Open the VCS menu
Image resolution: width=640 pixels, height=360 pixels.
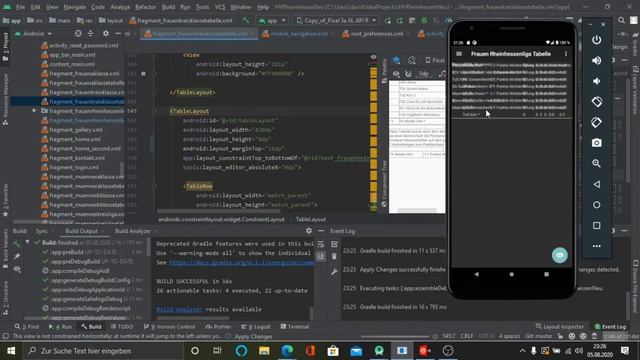[220, 7]
